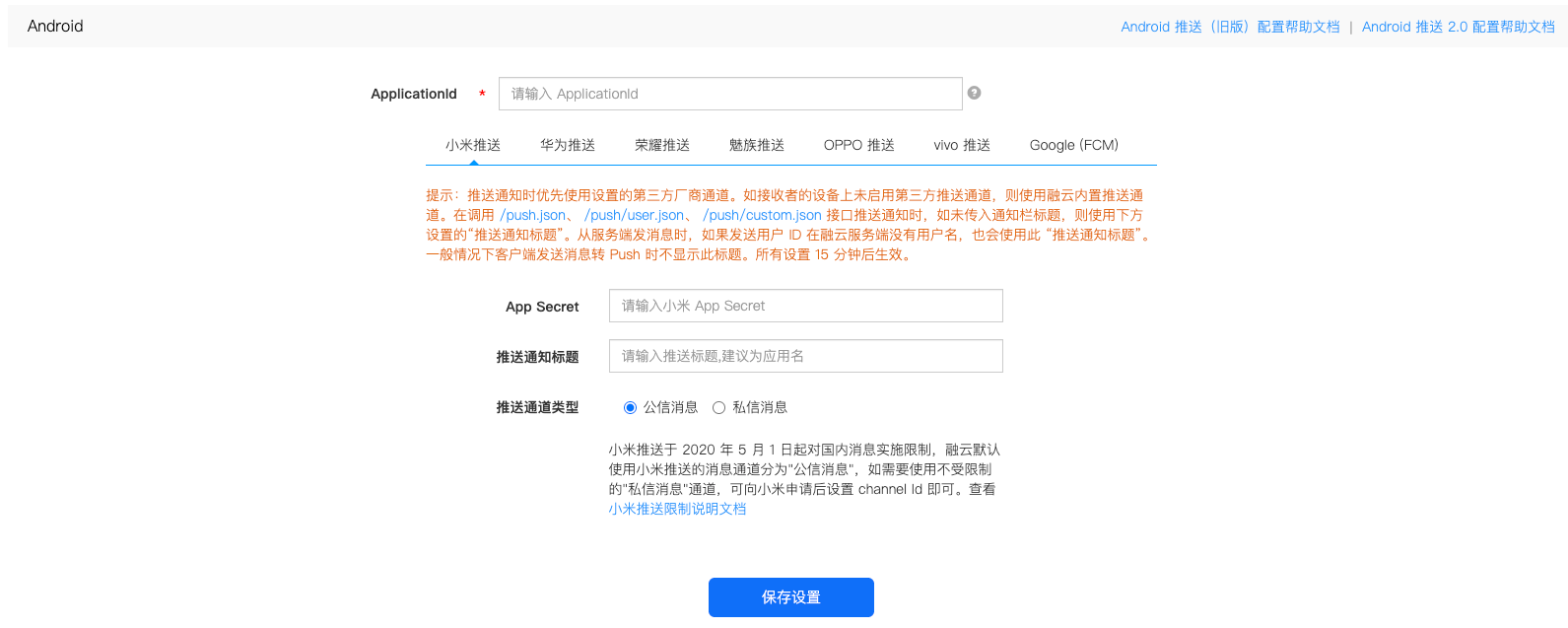Click the /push/user.json link in the hint
Viewport: 1568px width, 628px height.
click(634, 215)
